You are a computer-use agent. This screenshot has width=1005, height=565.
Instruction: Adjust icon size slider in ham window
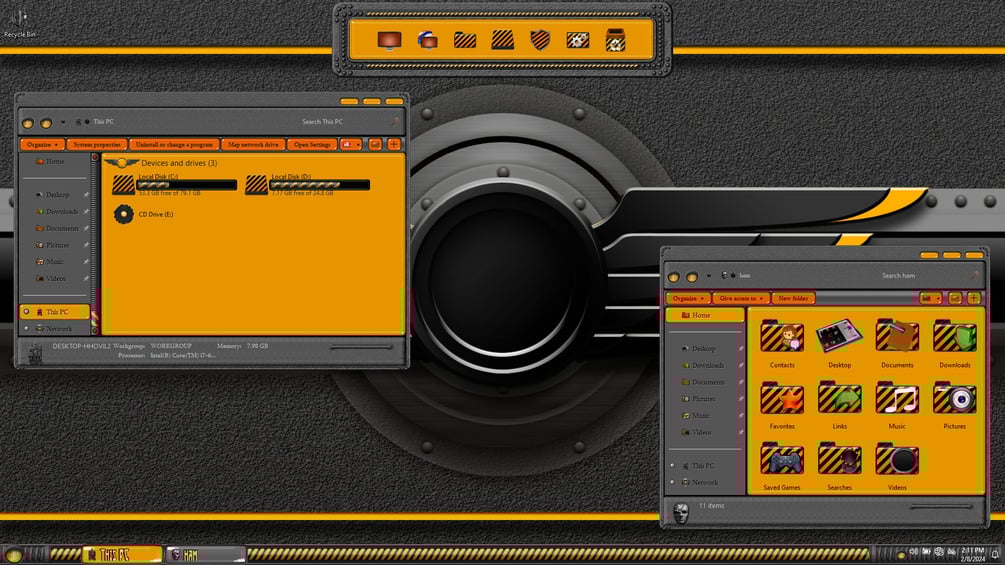pyautogui.click(x=942, y=507)
